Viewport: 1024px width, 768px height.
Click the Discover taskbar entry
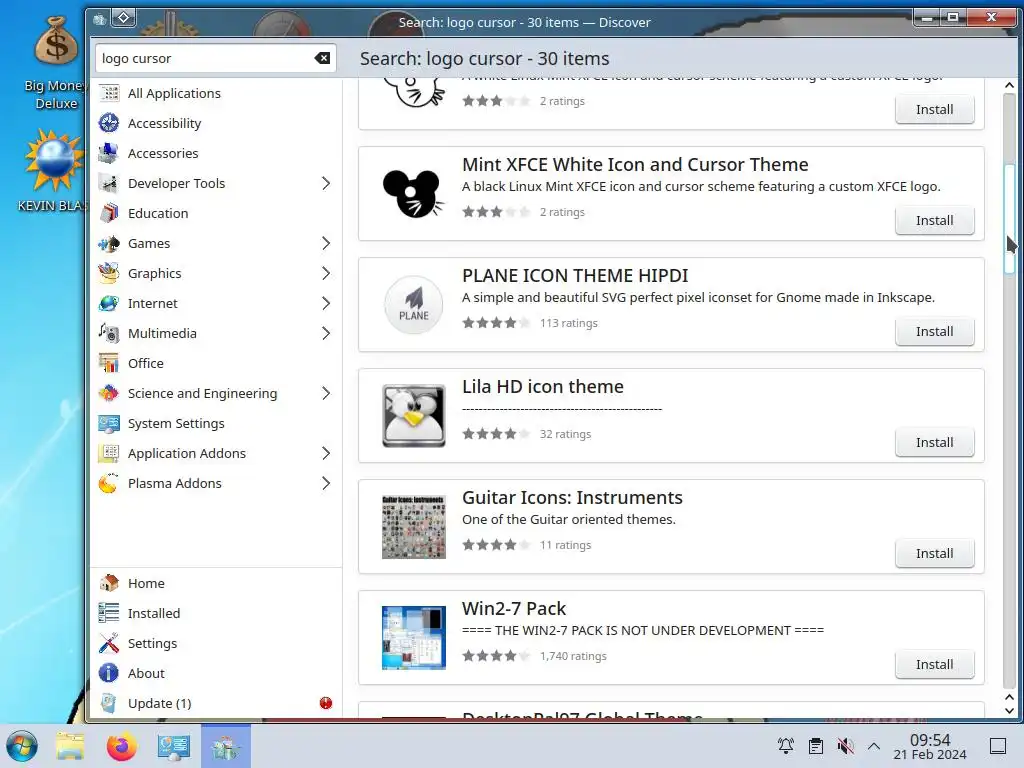[x=226, y=746]
